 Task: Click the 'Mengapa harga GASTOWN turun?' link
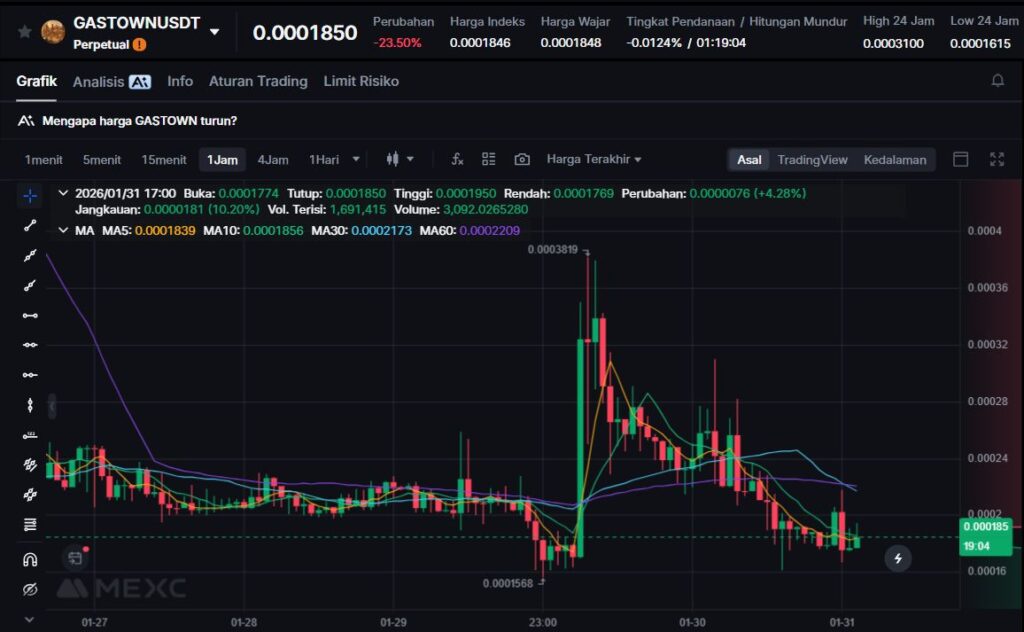coord(139,121)
